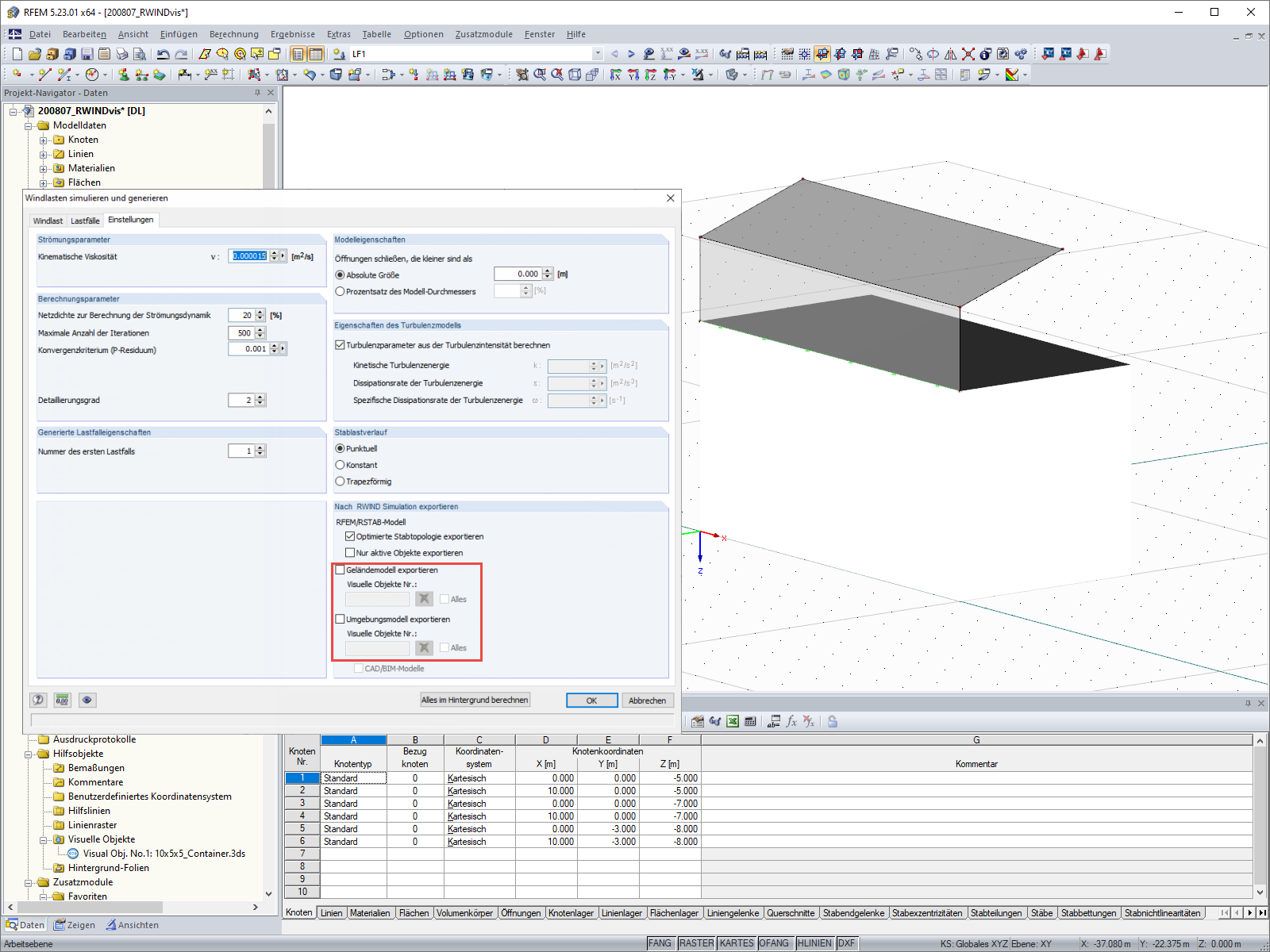
Task: Open the Zusatzmodule menu
Action: [483, 34]
